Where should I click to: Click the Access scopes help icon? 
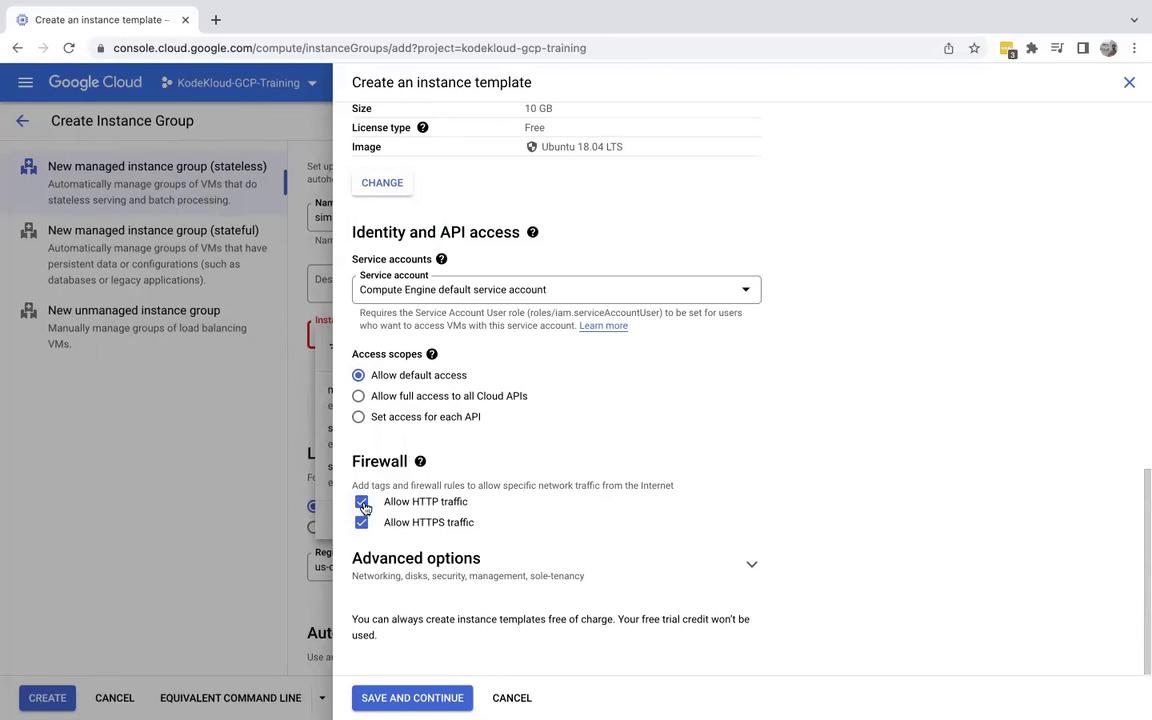[x=432, y=354]
